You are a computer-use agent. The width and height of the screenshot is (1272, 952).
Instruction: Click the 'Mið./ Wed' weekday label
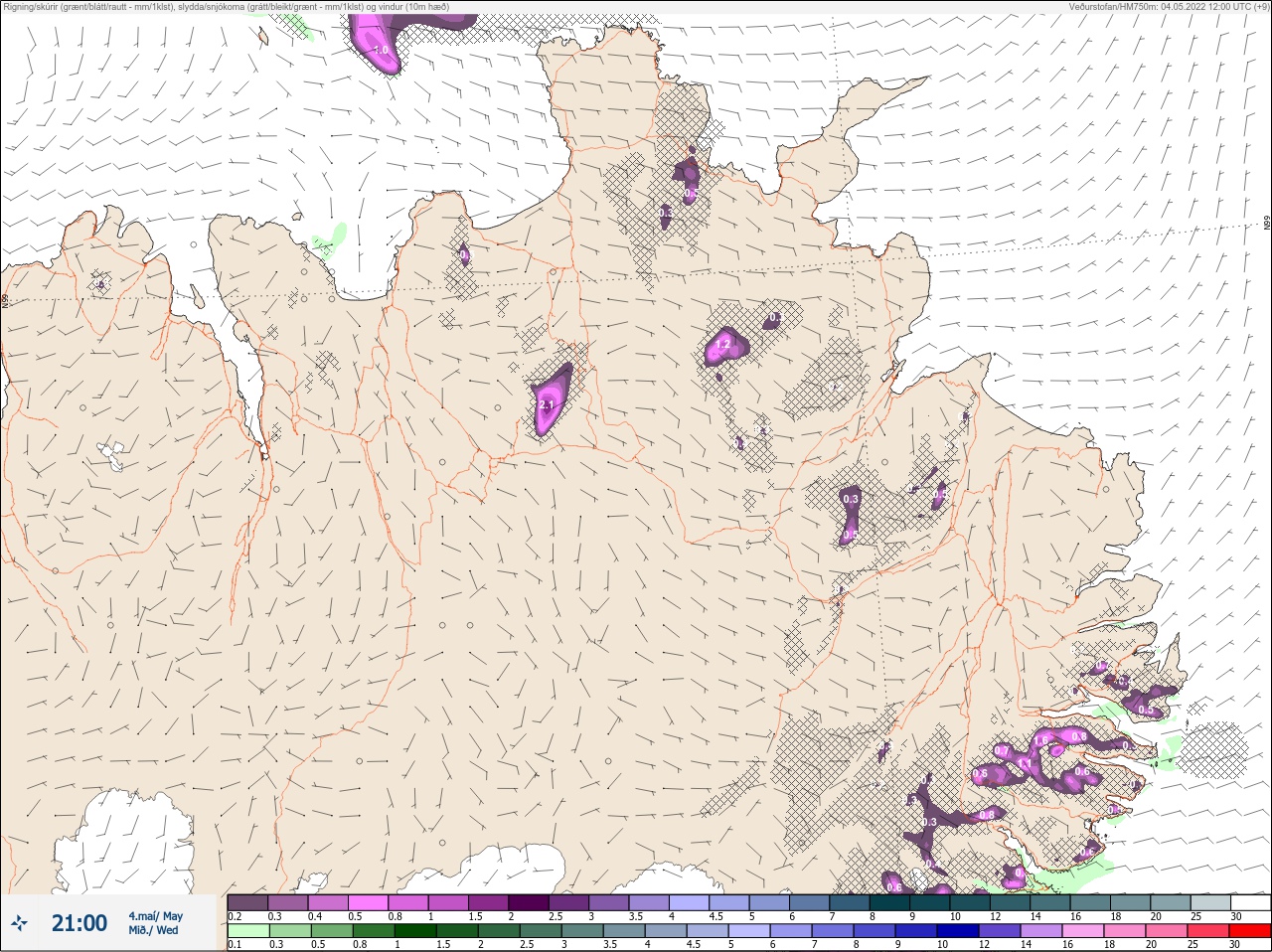pos(154,930)
